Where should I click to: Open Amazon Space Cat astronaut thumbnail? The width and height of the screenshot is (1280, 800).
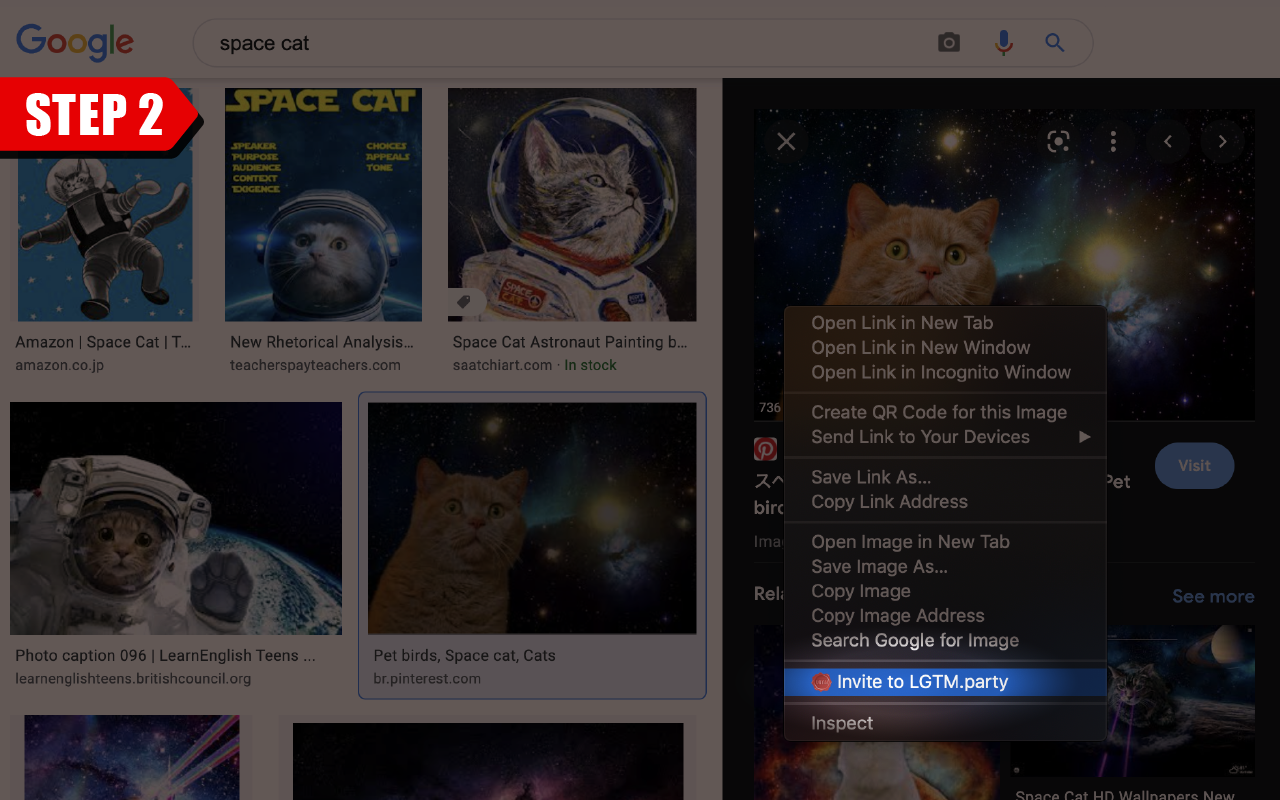[104, 205]
